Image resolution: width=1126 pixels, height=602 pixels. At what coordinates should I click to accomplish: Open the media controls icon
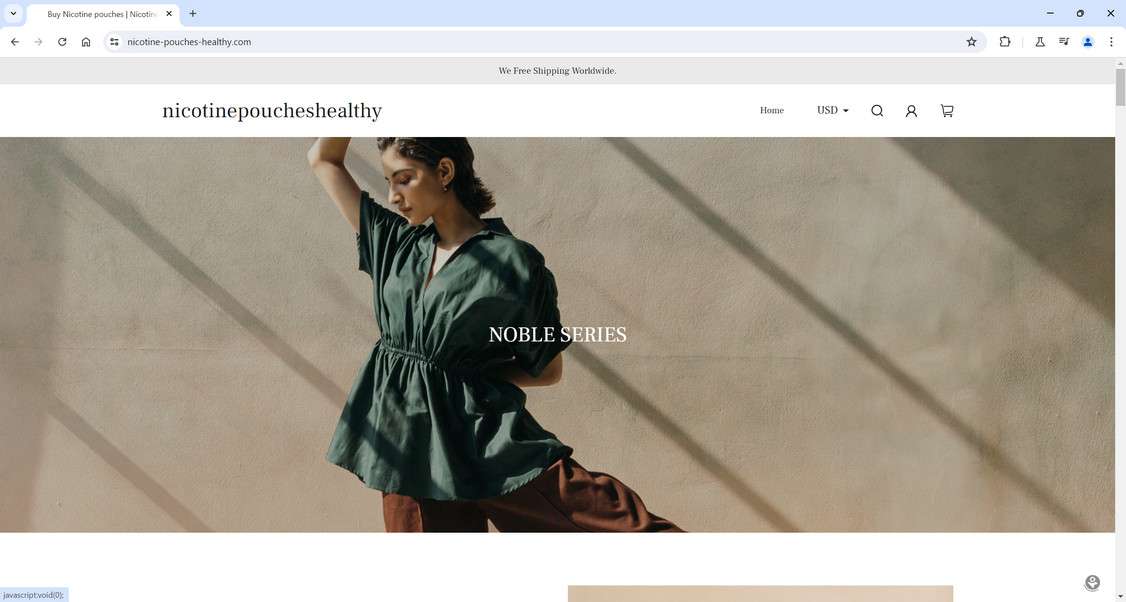point(1064,42)
